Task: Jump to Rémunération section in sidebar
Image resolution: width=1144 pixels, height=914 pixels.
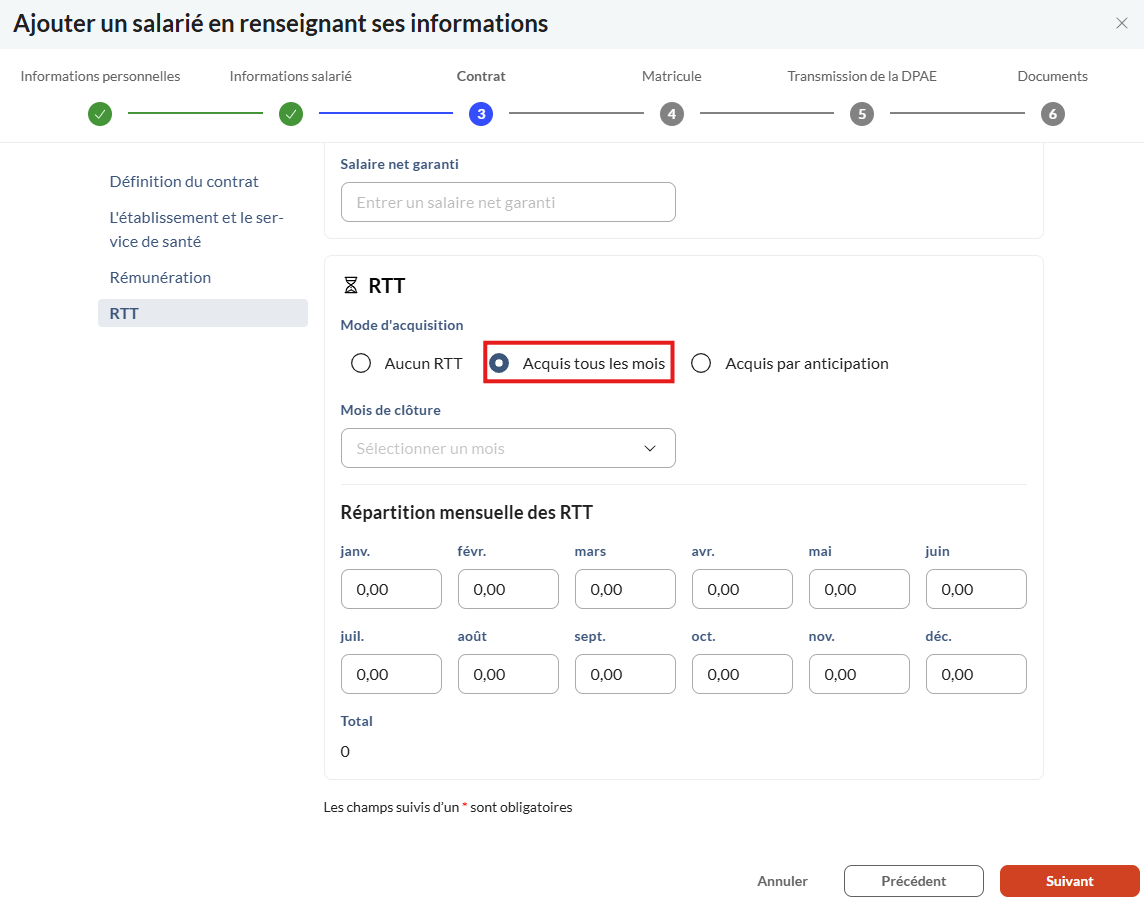Action: tap(160, 278)
